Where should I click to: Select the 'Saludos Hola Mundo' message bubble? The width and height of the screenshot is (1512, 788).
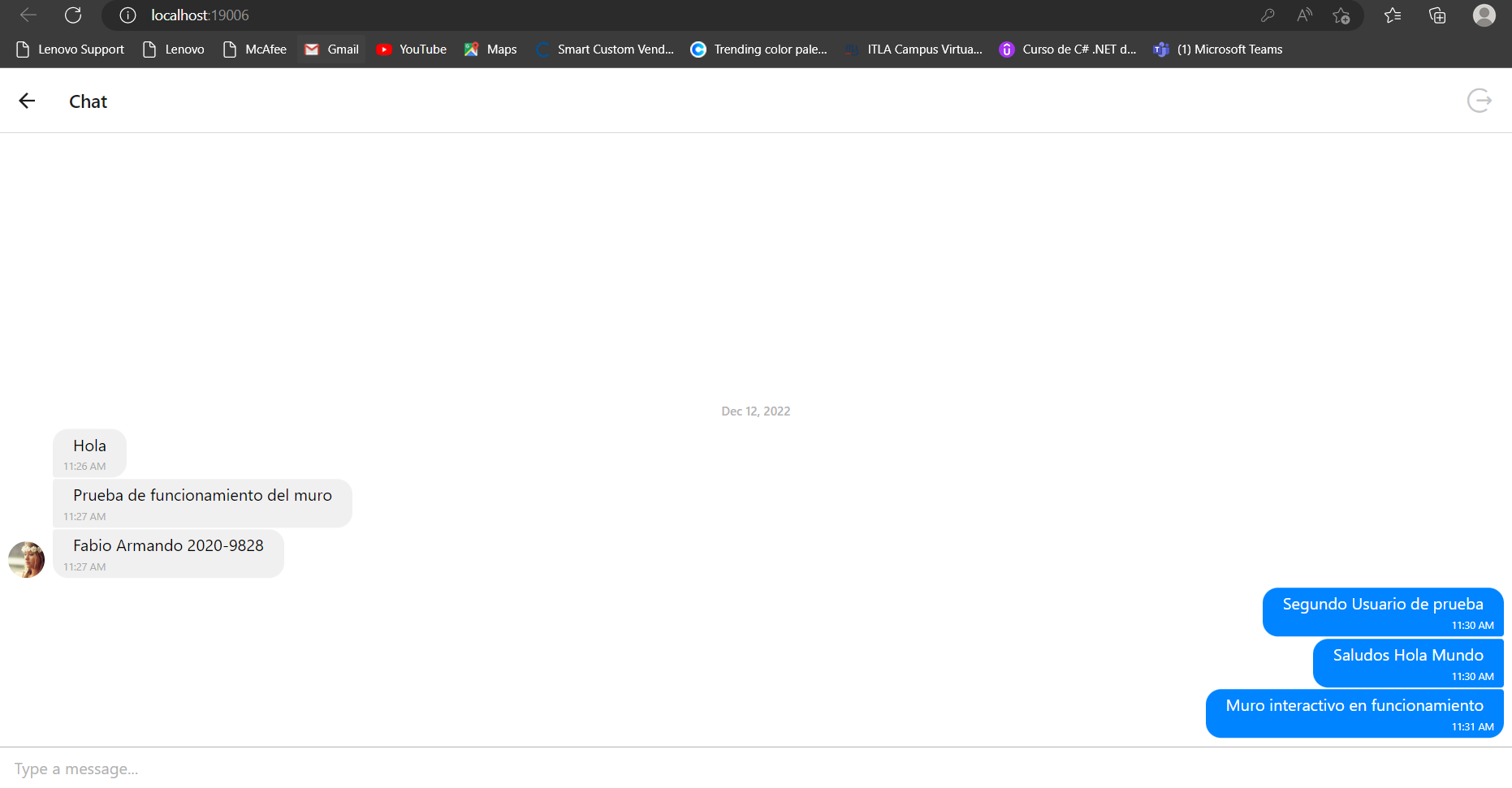click(x=1407, y=662)
